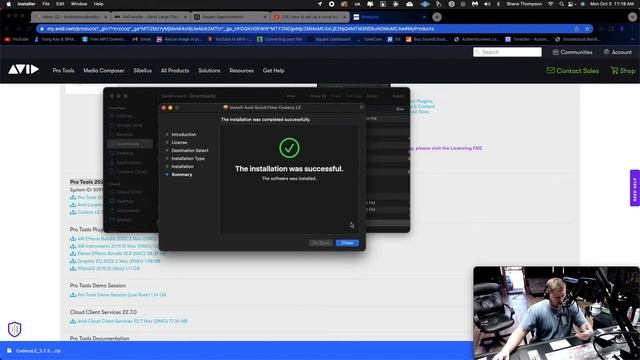
Task: Open the File menu
Action: coord(46,4)
